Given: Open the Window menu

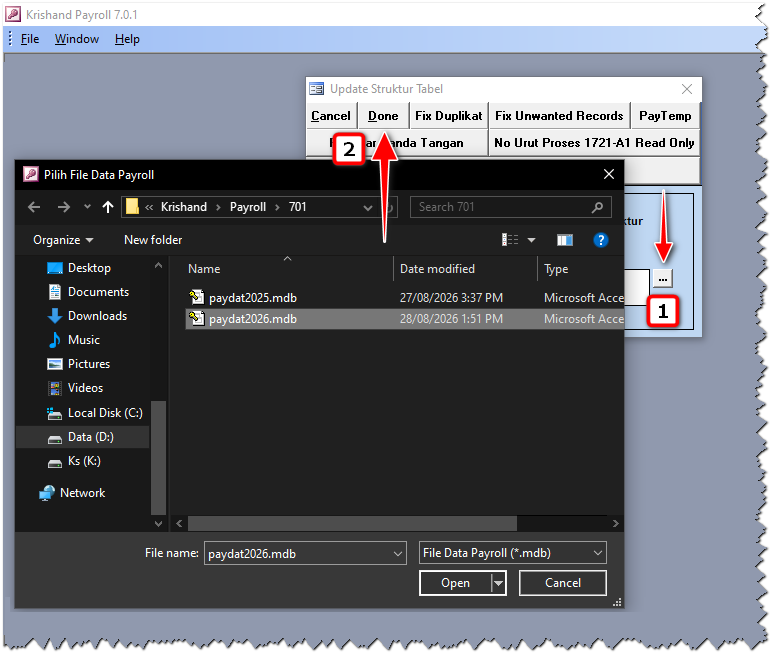Looking at the screenshot, I should click(77, 39).
